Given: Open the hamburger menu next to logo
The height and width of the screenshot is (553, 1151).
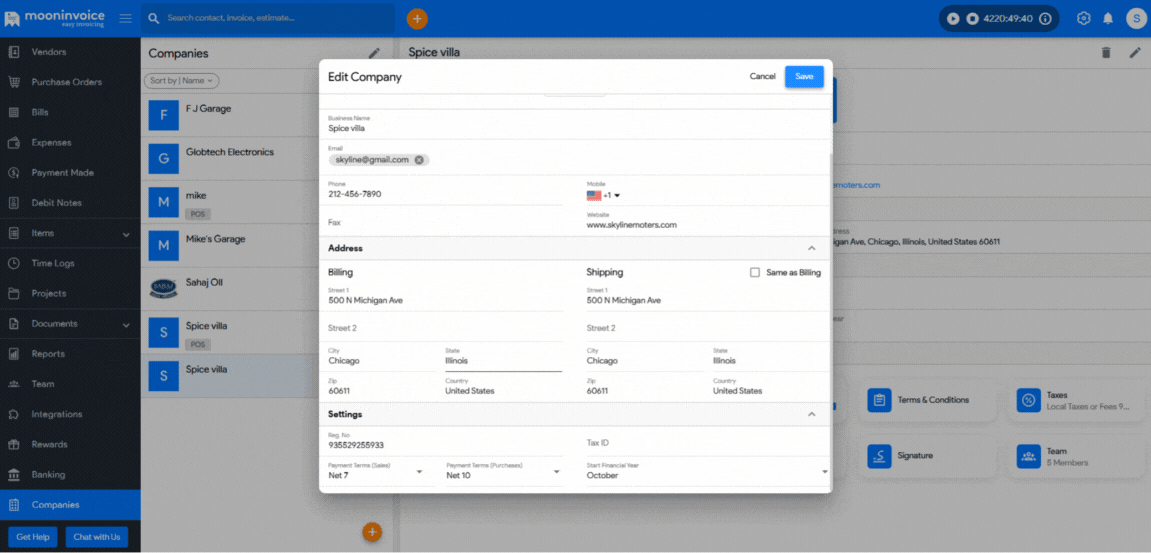Looking at the screenshot, I should click(x=126, y=18).
